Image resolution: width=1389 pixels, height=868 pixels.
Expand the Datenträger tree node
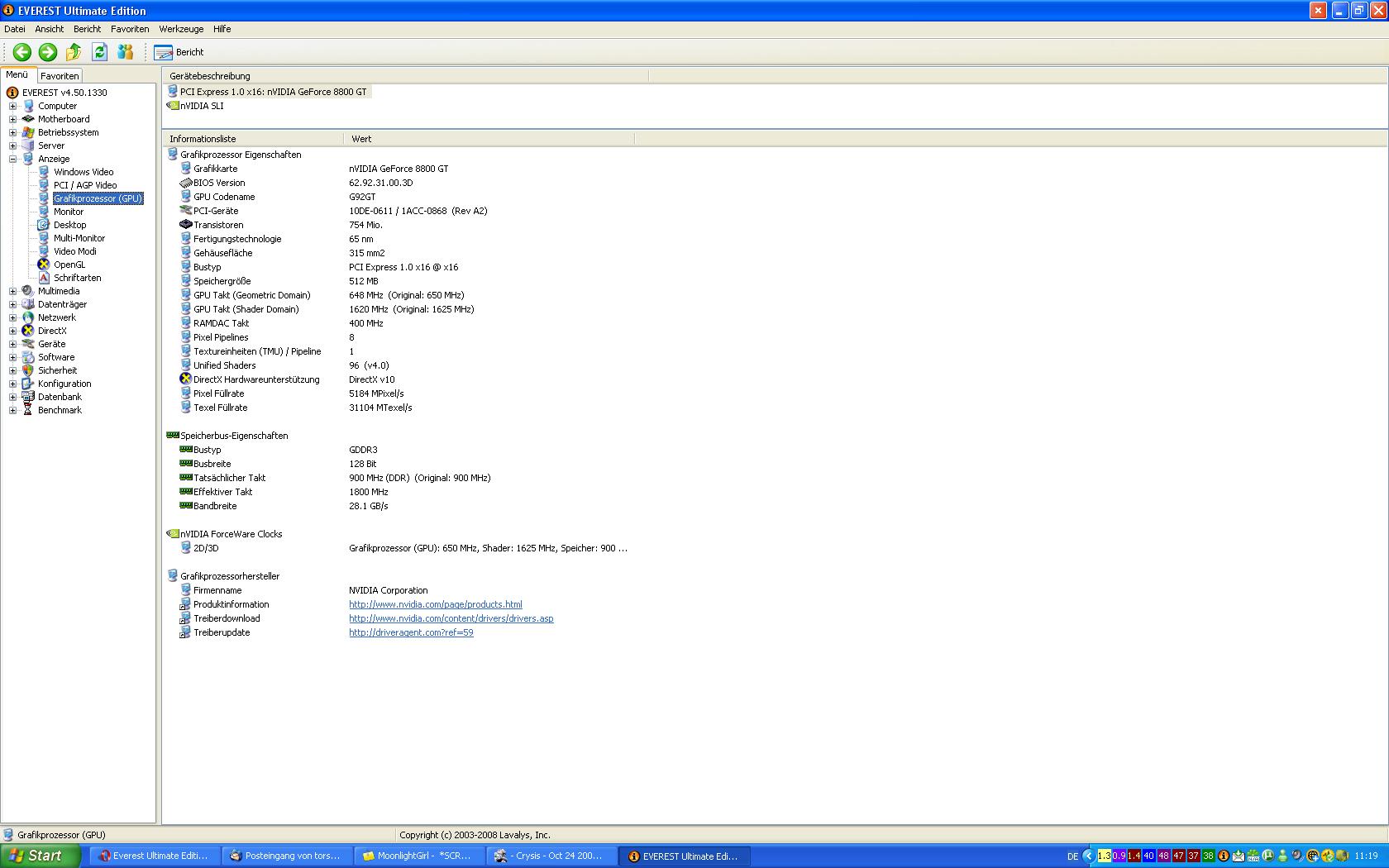click(12, 304)
